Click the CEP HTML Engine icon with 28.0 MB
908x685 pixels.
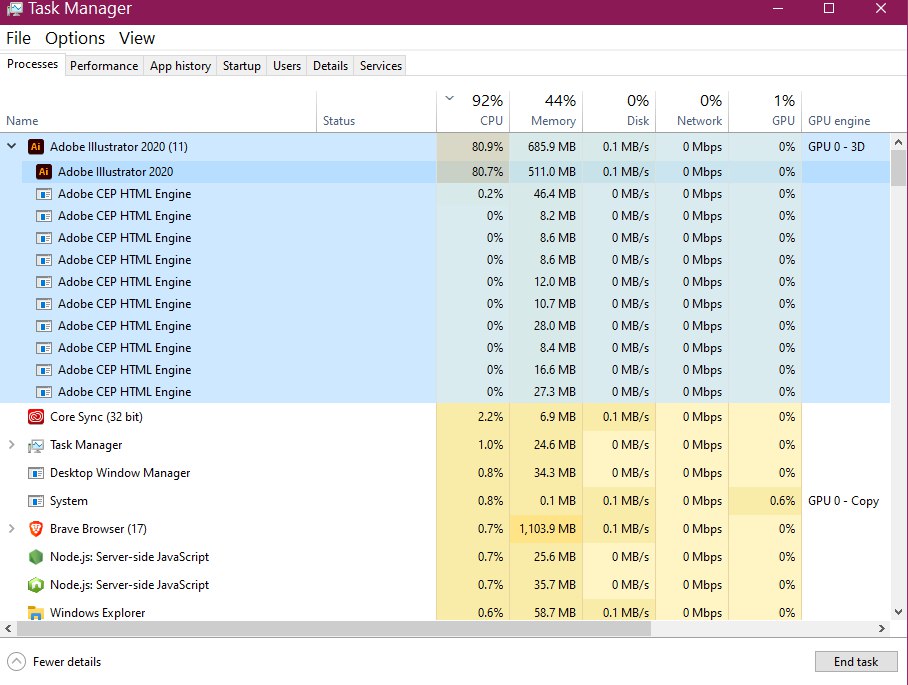(43, 326)
